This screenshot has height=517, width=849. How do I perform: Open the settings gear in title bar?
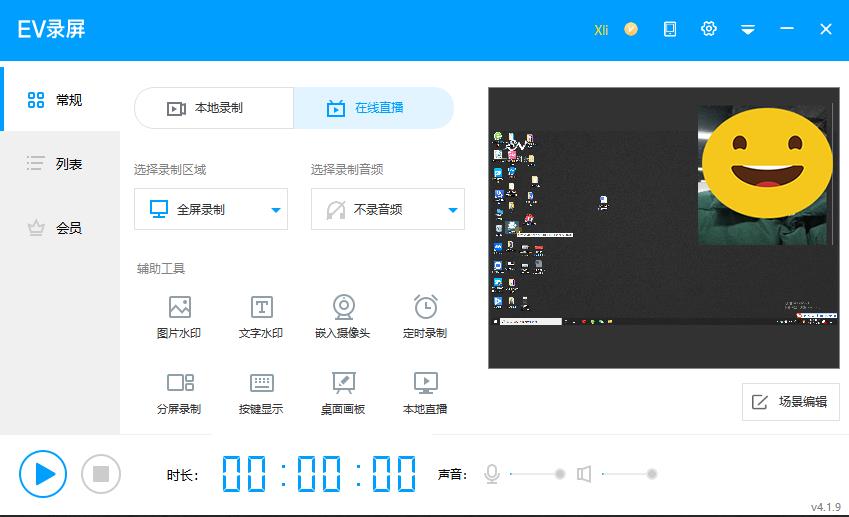[709, 29]
